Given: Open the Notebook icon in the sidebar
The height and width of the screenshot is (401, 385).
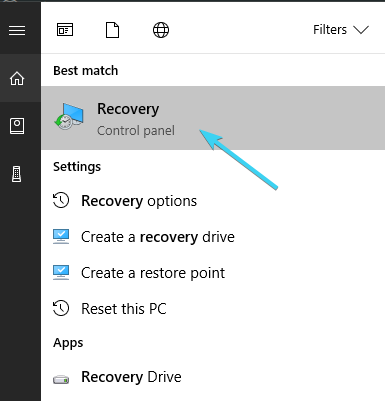Looking at the screenshot, I should tap(17, 126).
